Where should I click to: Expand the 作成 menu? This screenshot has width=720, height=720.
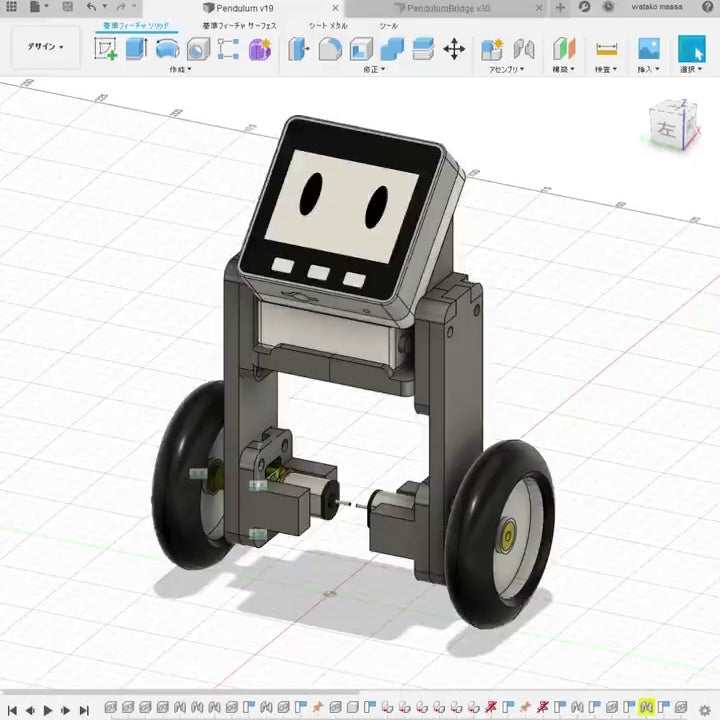click(x=181, y=70)
